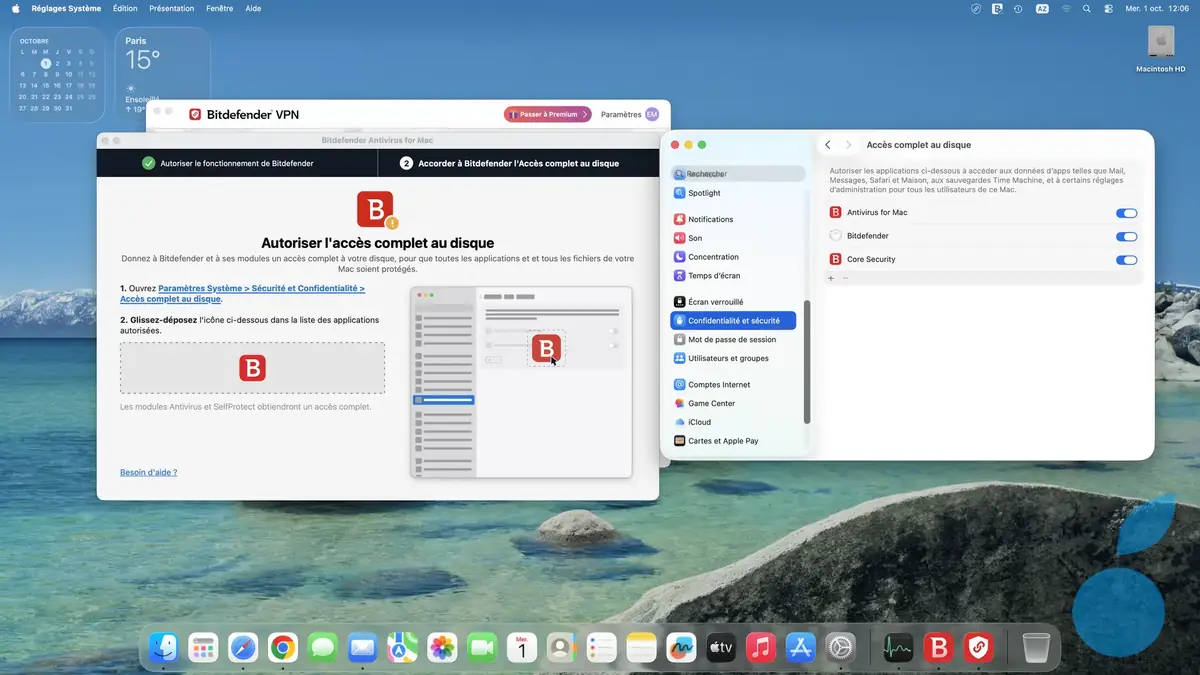Disable full disk access for Antivirus for Mac

[1126, 212]
